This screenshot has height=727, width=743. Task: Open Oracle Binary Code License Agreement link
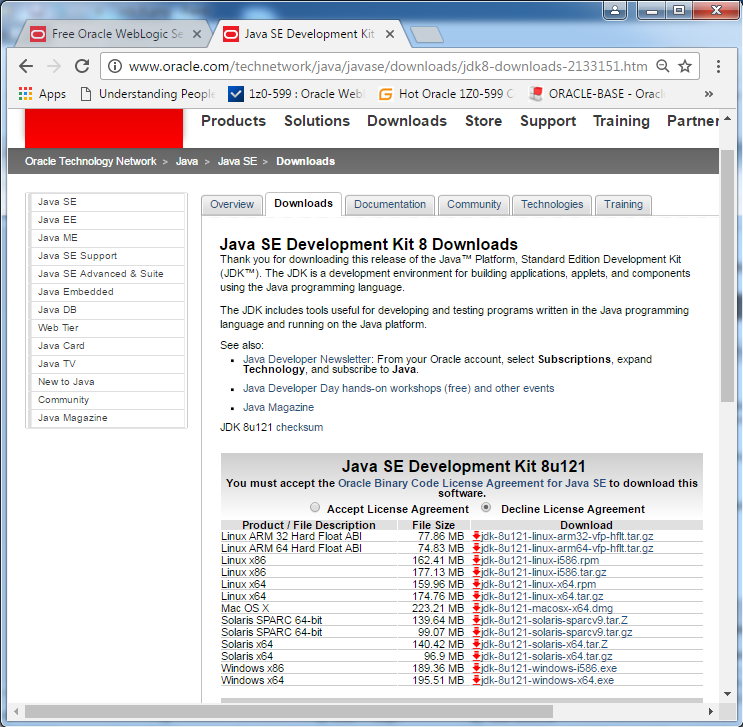pos(472,483)
